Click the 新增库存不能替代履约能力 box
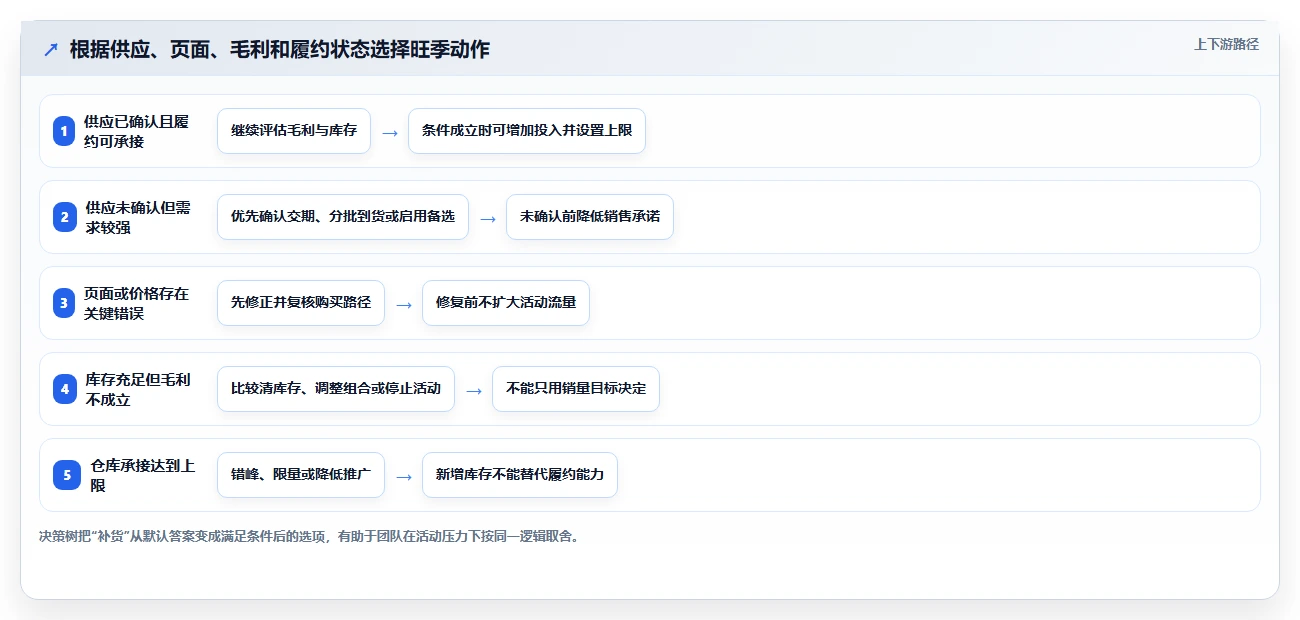1300x620 pixels. tap(520, 475)
